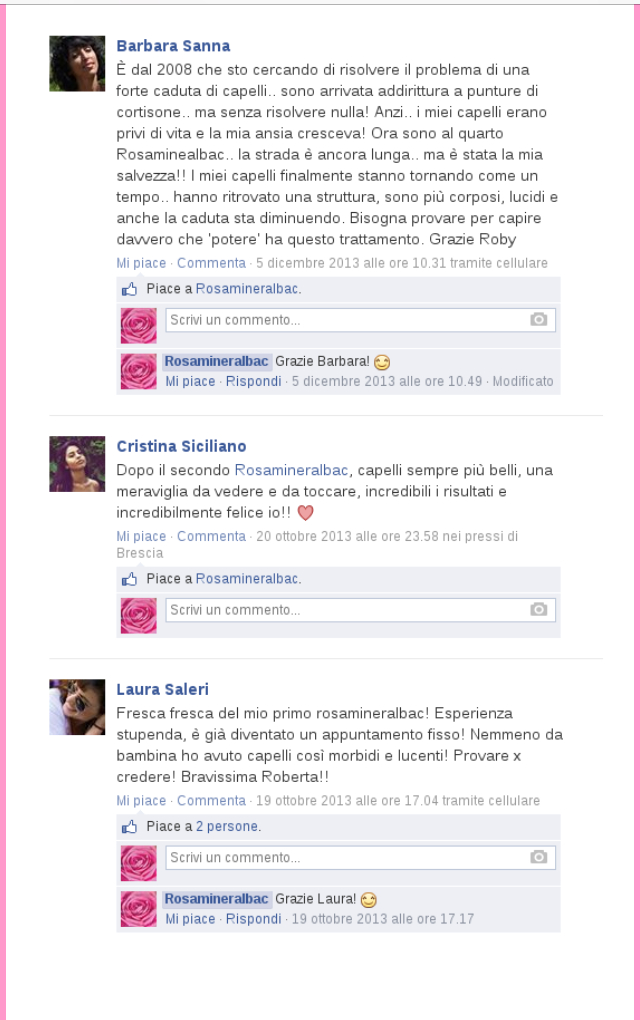Open the '2 persone' likes list

point(227,826)
